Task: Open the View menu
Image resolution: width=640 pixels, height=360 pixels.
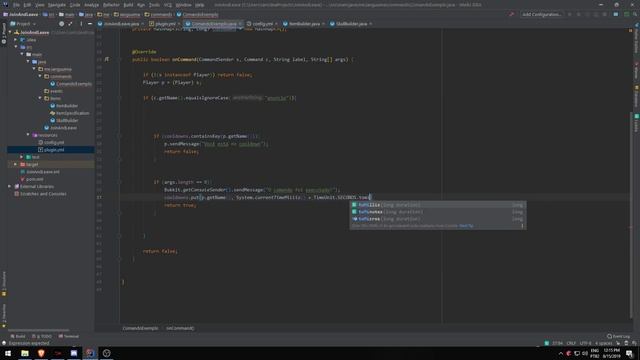Action: (40, 5)
